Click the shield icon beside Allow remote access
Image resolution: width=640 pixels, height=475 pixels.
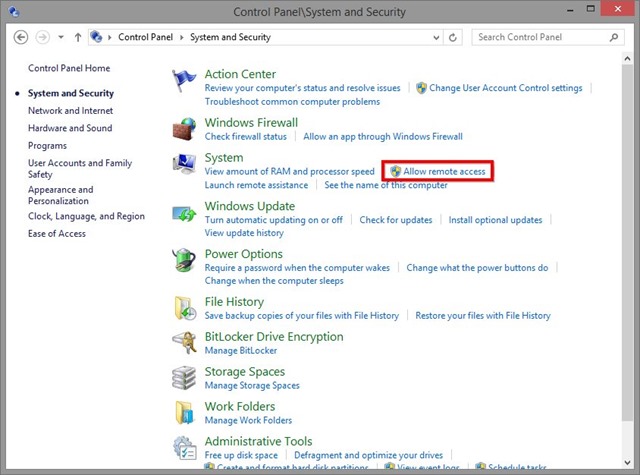tap(395, 171)
